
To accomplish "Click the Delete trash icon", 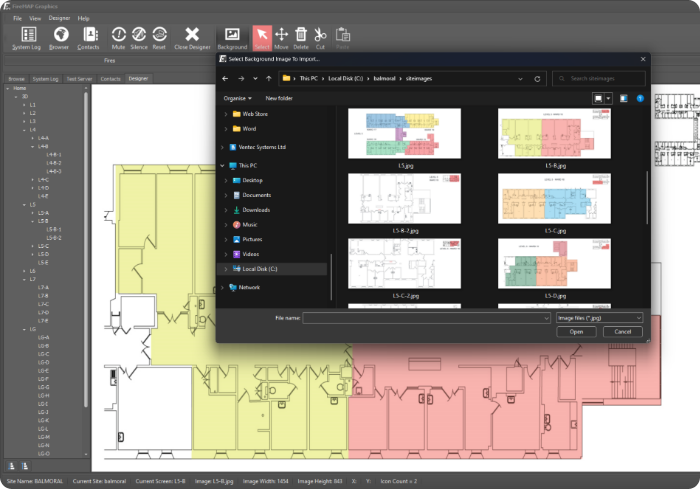I will [x=301, y=37].
